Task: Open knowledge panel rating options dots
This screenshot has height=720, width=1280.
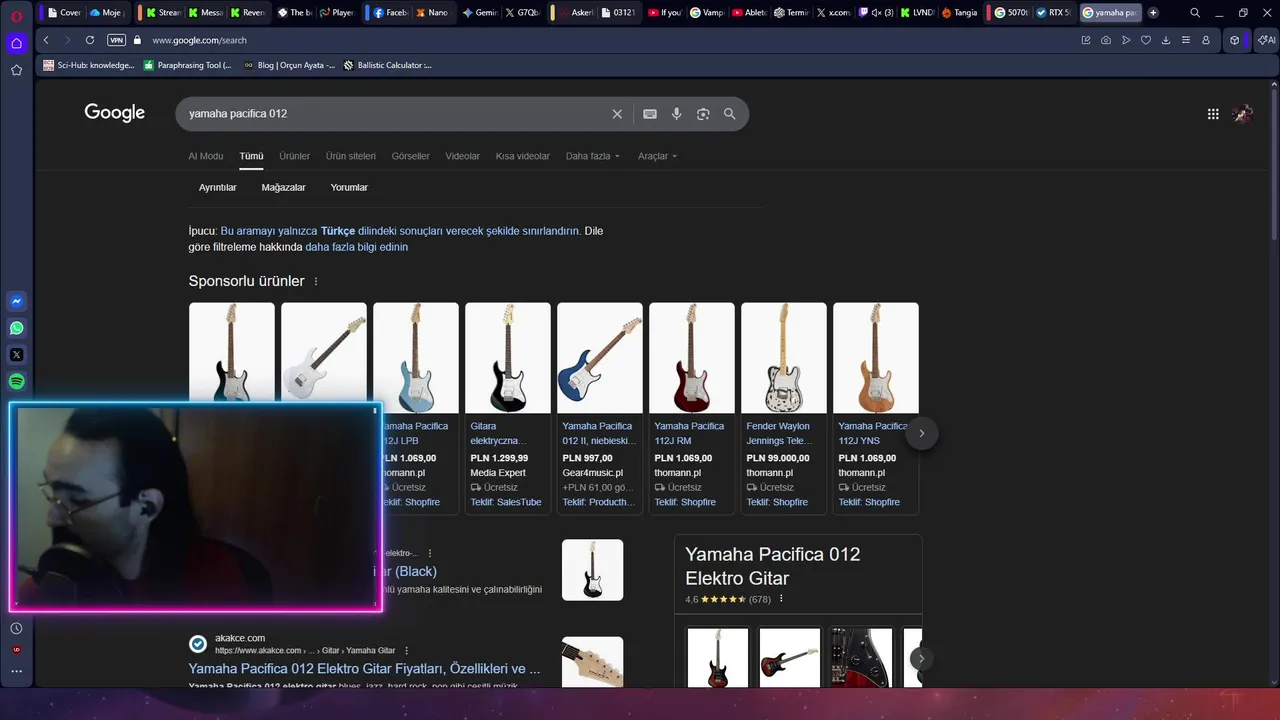Action: [x=781, y=599]
